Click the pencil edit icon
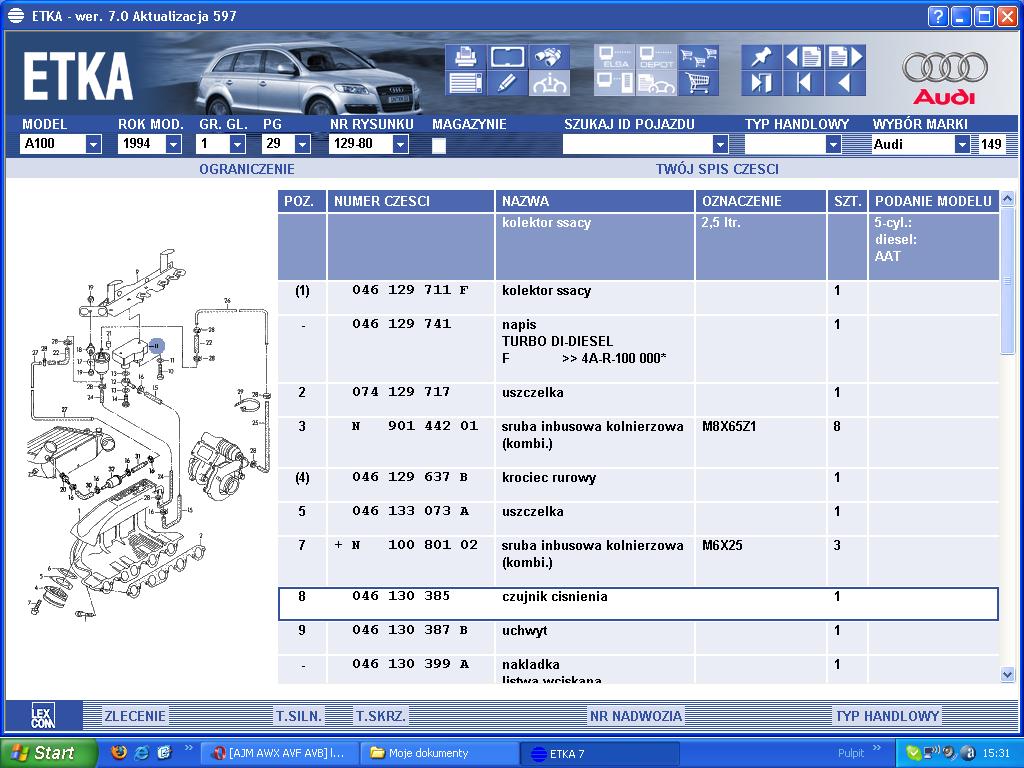This screenshot has width=1024, height=768. tap(507, 83)
